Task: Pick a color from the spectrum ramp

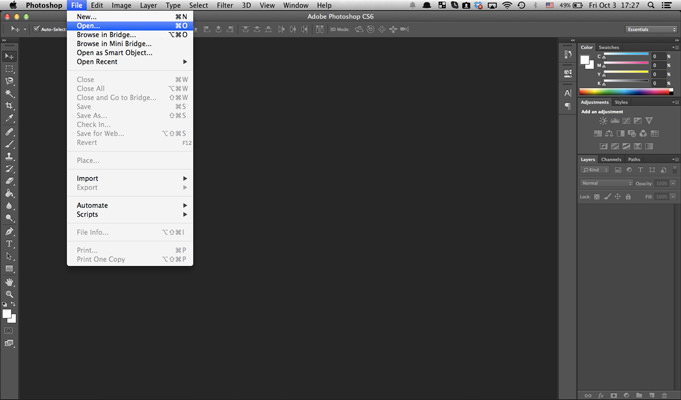Action: [626, 92]
